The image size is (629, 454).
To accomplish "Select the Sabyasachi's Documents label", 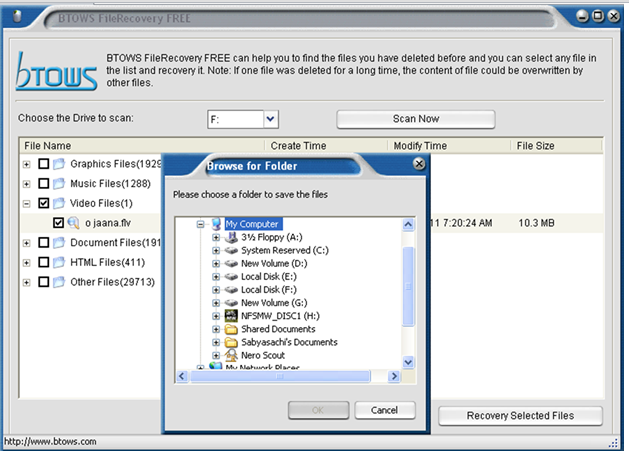I will (289, 342).
